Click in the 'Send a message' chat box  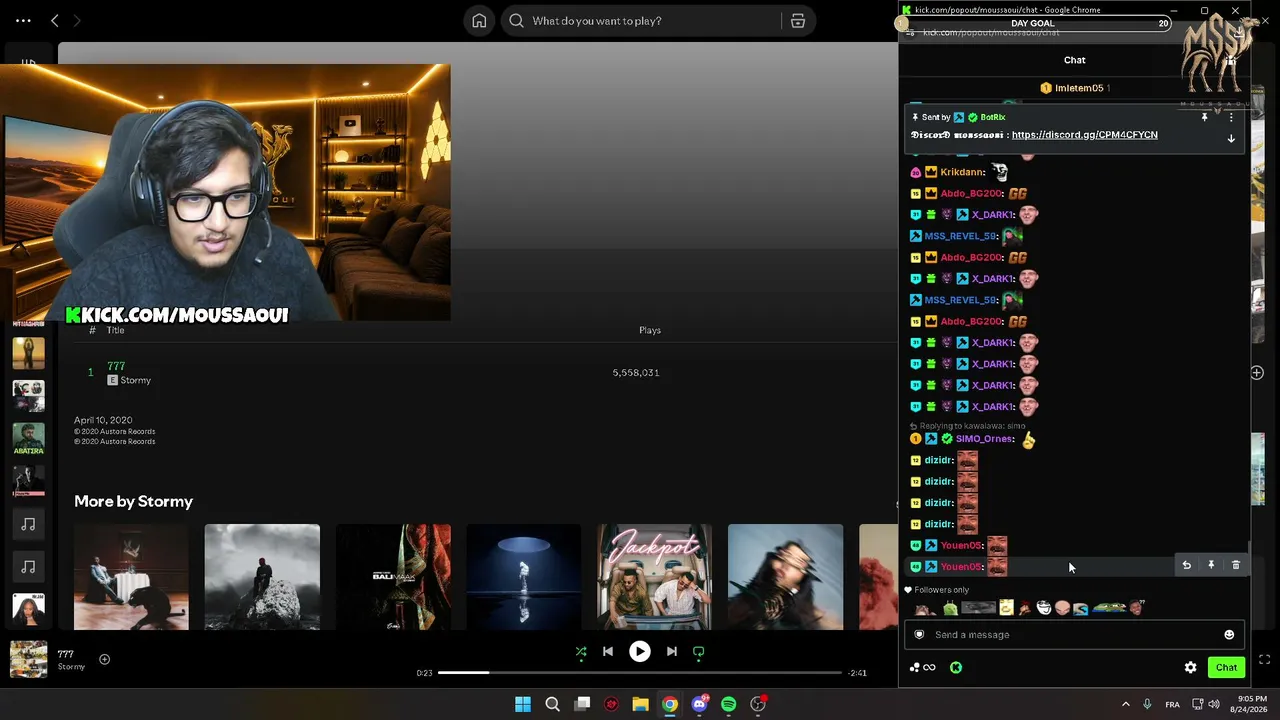click(1072, 635)
